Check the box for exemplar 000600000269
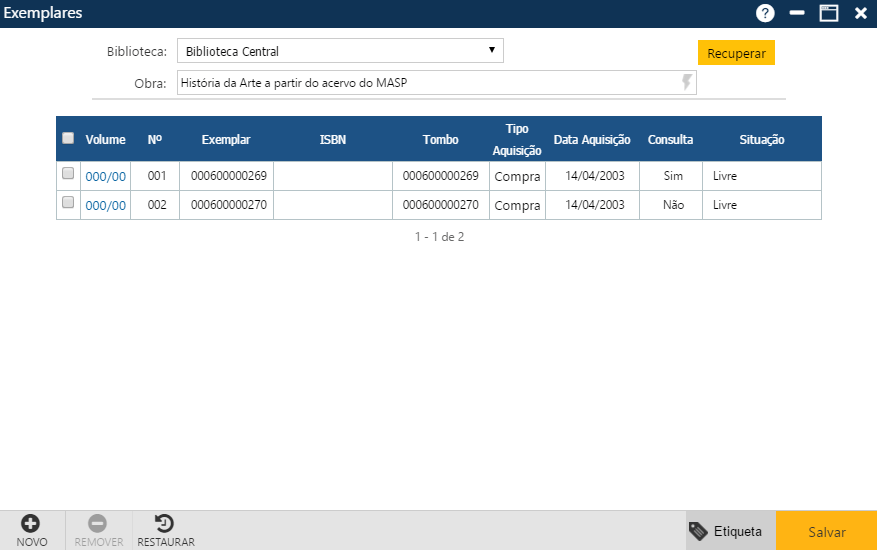Image resolution: width=877 pixels, height=550 pixels. 68,174
